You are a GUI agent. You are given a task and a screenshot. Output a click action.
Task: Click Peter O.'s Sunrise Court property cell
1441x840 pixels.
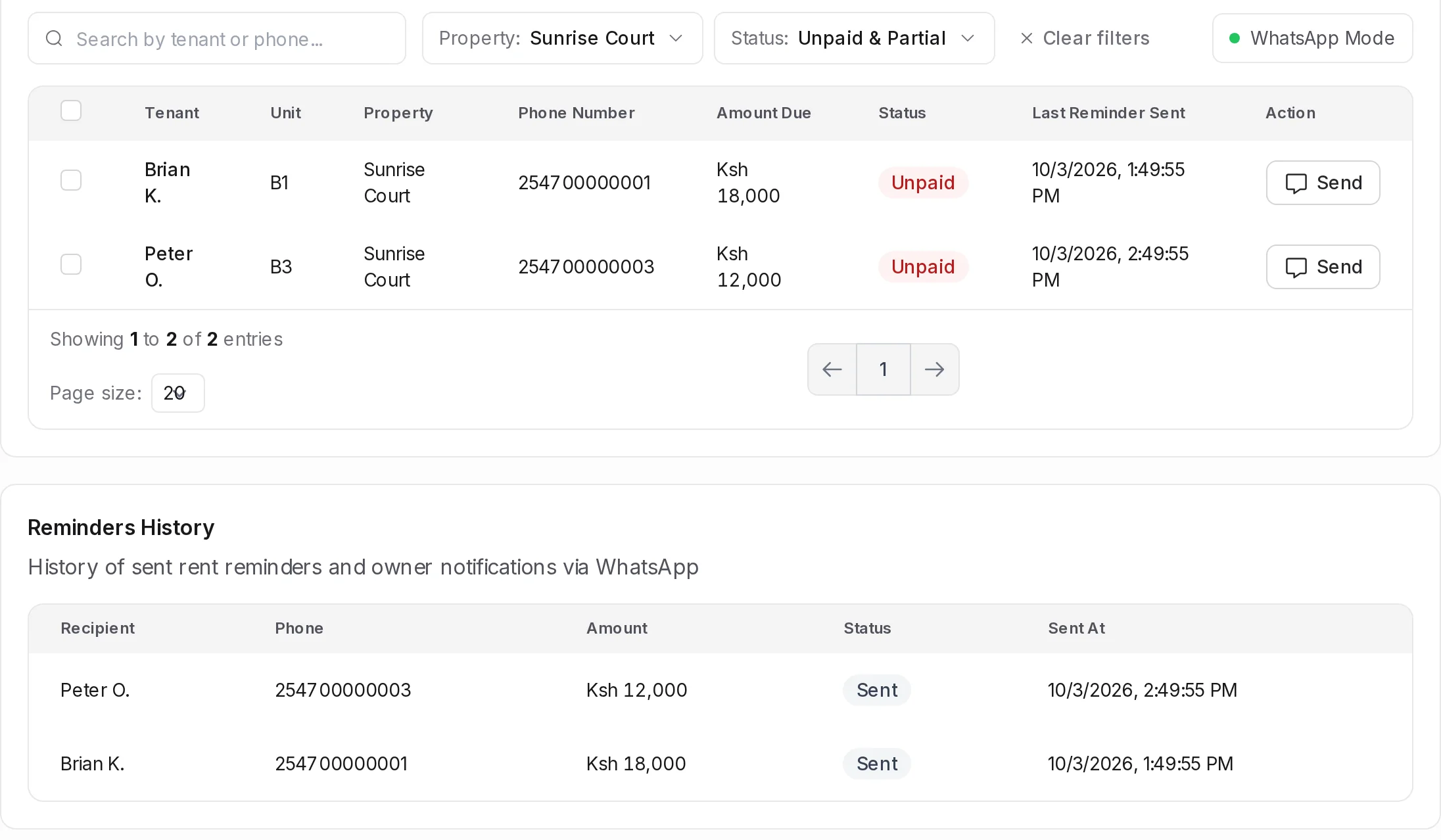[394, 267]
